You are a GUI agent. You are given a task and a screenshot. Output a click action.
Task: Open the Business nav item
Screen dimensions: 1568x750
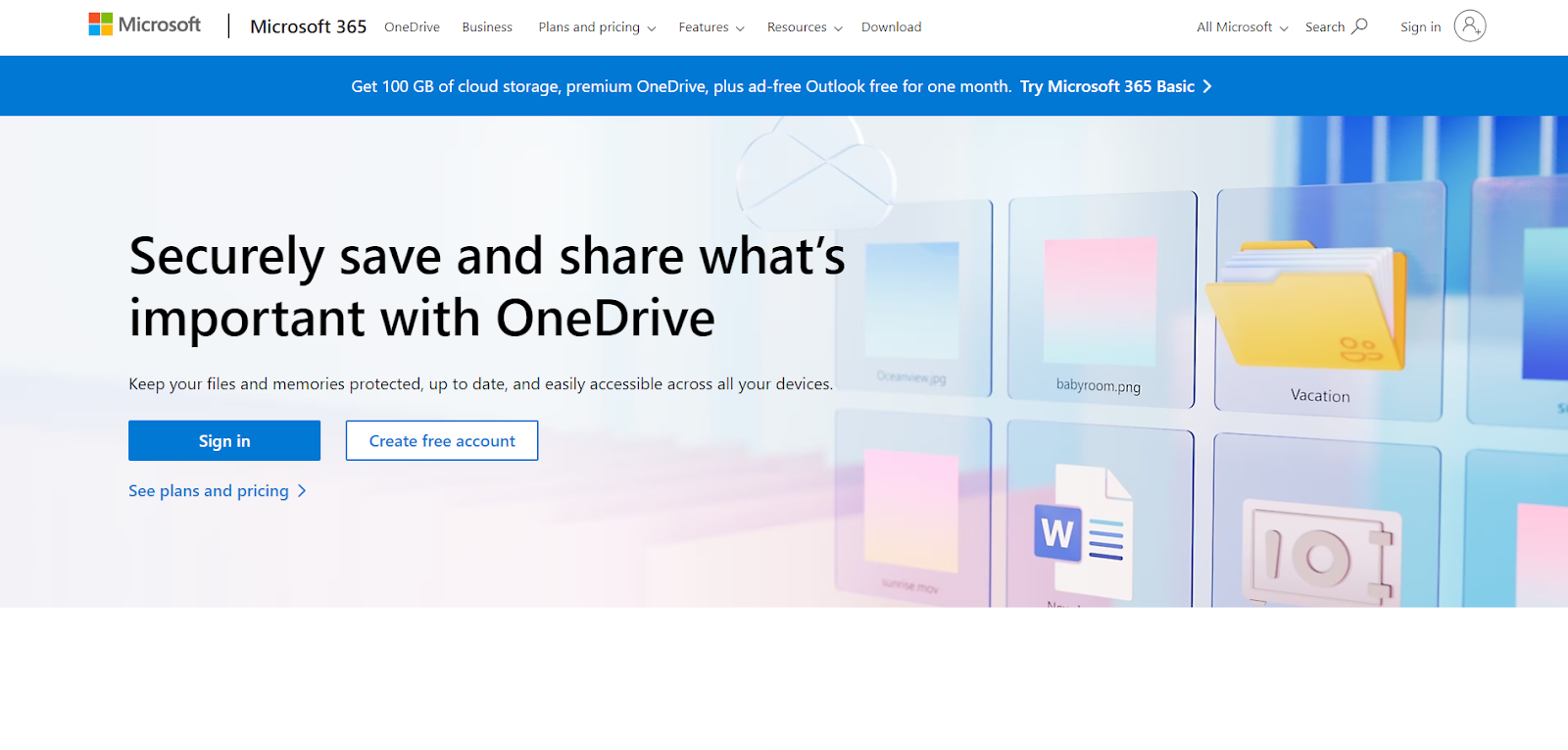[x=487, y=27]
